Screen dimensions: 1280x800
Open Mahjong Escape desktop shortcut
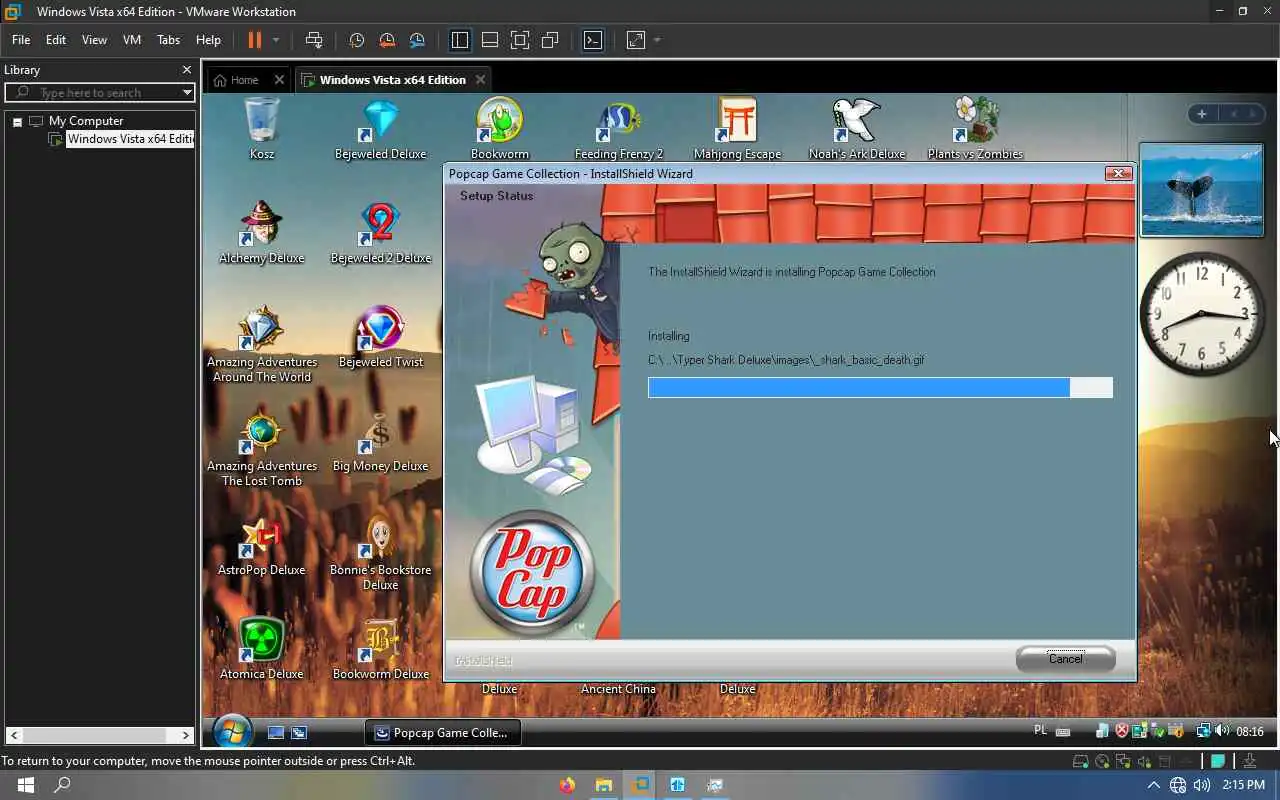click(x=737, y=128)
